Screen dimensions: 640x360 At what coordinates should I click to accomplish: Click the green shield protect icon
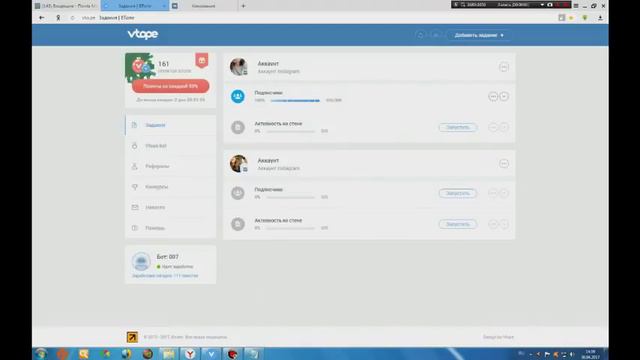[x=584, y=18]
